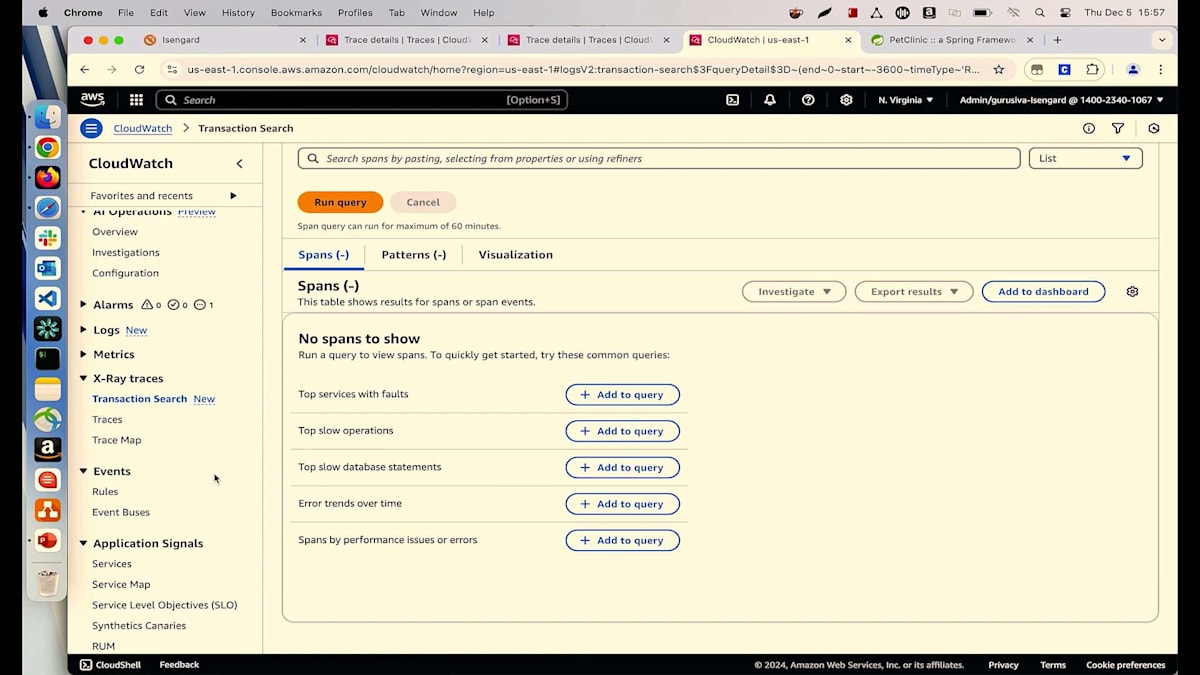The width and height of the screenshot is (1200, 675).
Task: Show the Chrome tab search dropdown
Action: (x=1161, y=40)
